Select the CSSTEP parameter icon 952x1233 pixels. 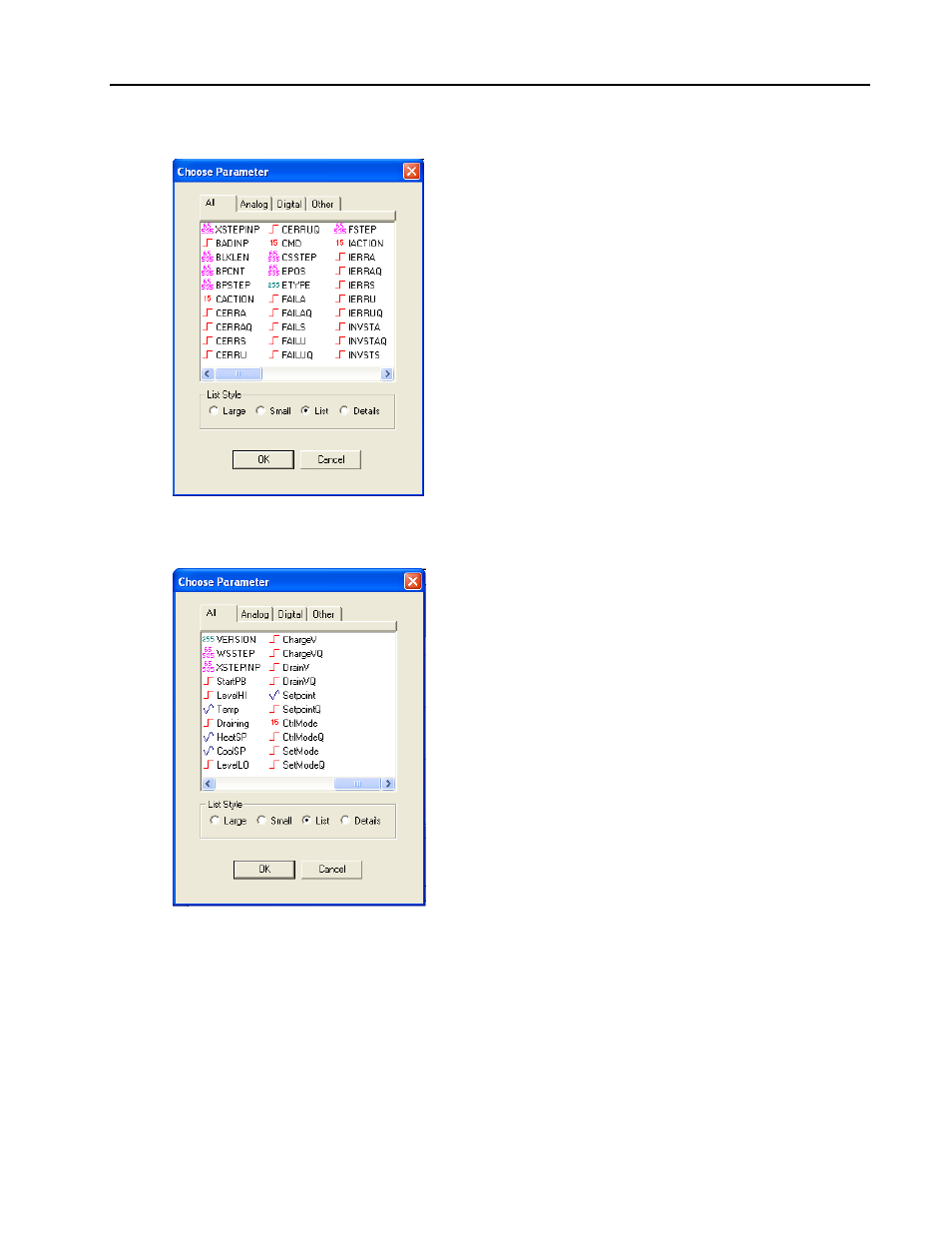pyautogui.click(x=273, y=257)
